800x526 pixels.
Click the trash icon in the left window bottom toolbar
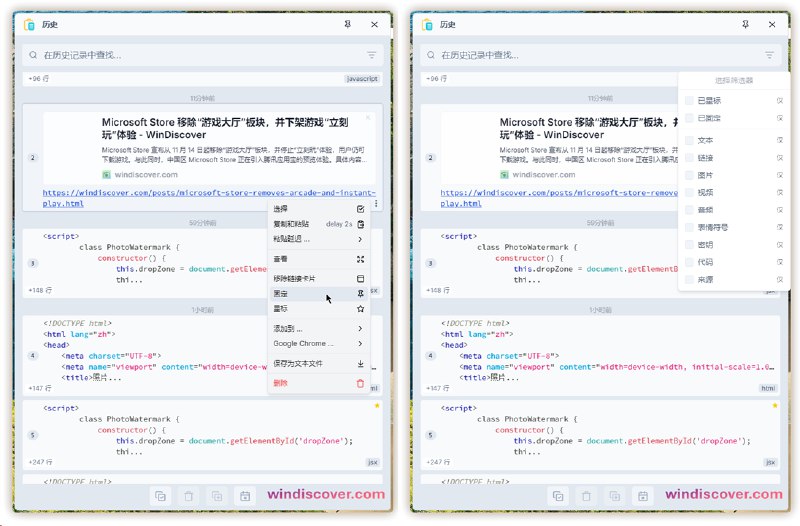[189, 496]
